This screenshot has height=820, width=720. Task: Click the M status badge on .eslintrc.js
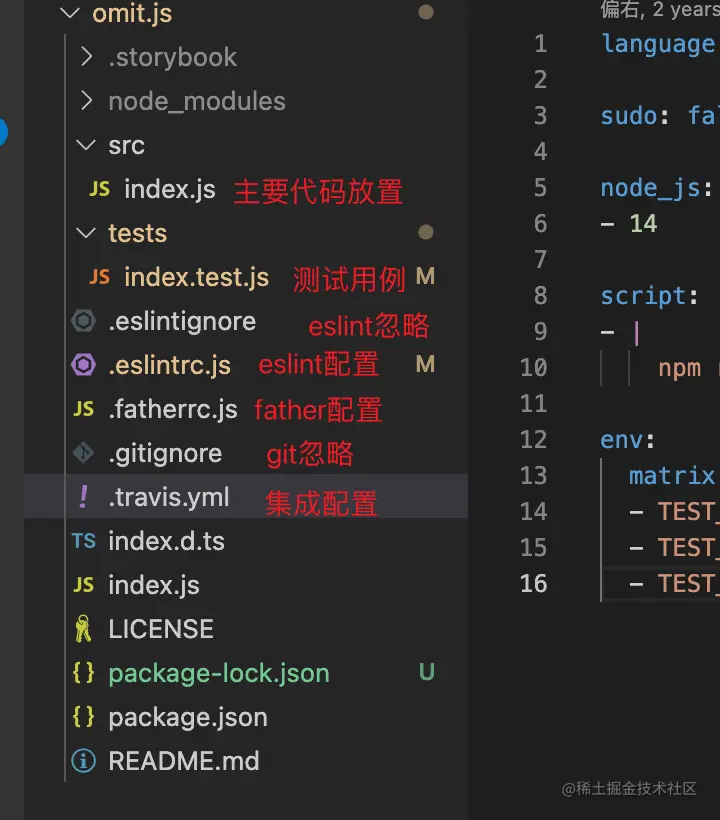pos(426,364)
